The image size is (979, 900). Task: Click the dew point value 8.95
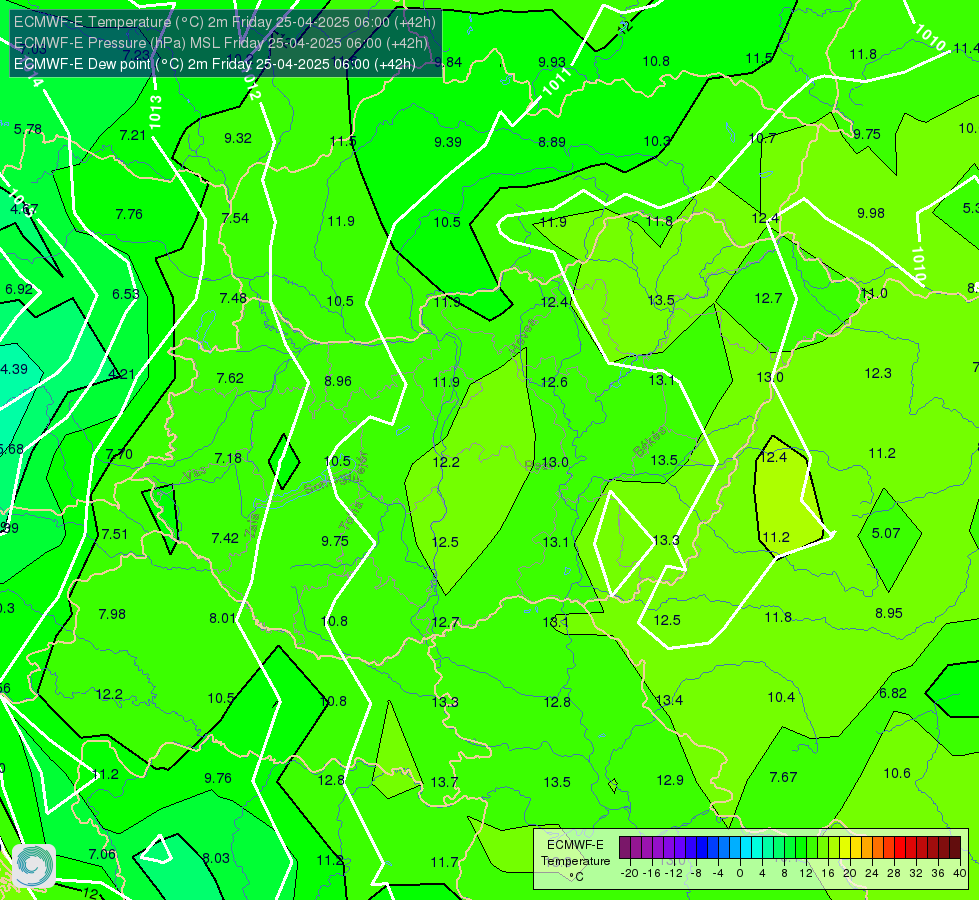click(x=889, y=613)
